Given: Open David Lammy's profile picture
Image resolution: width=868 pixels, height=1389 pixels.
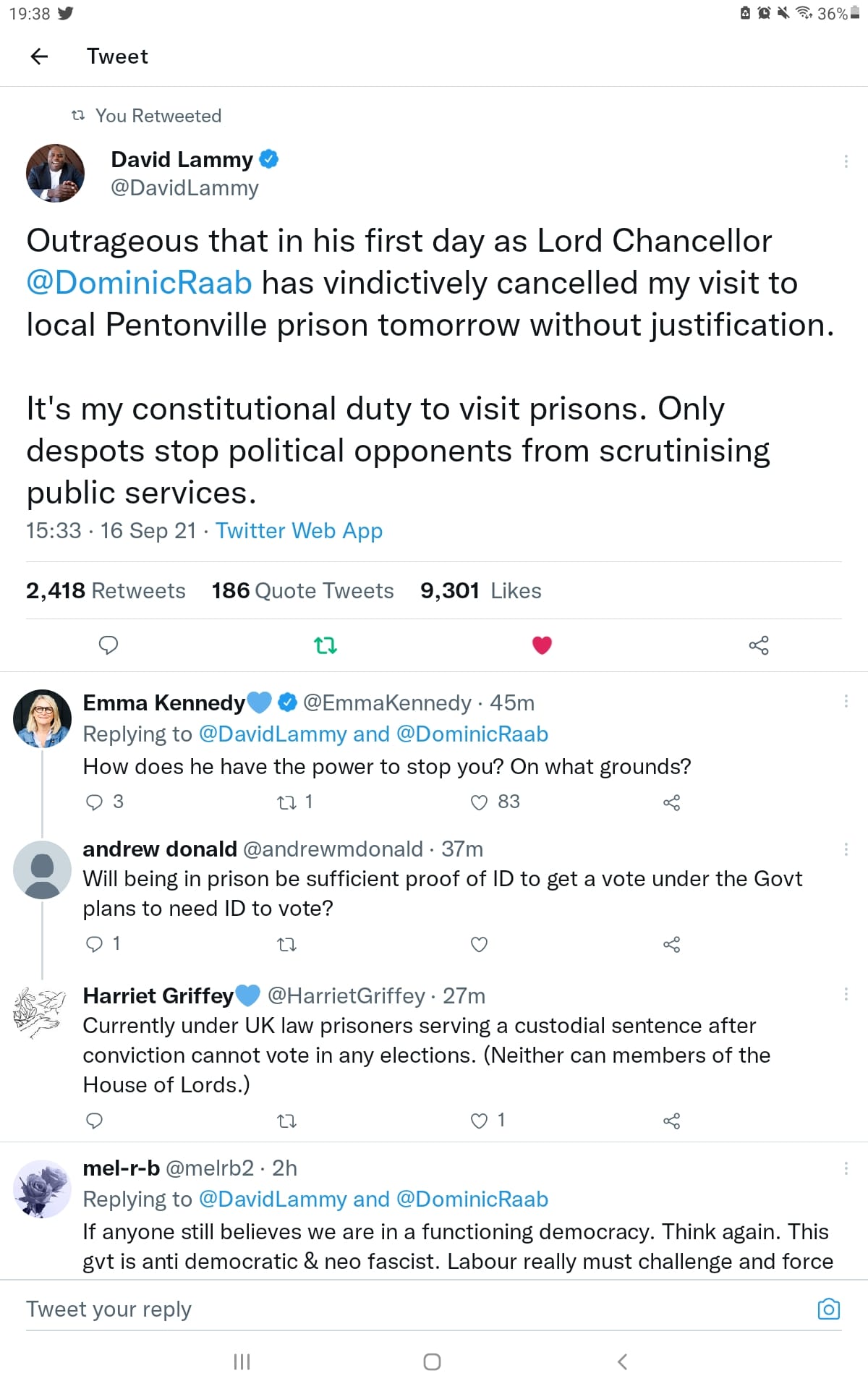Looking at the screenshot, I should 56,173.
